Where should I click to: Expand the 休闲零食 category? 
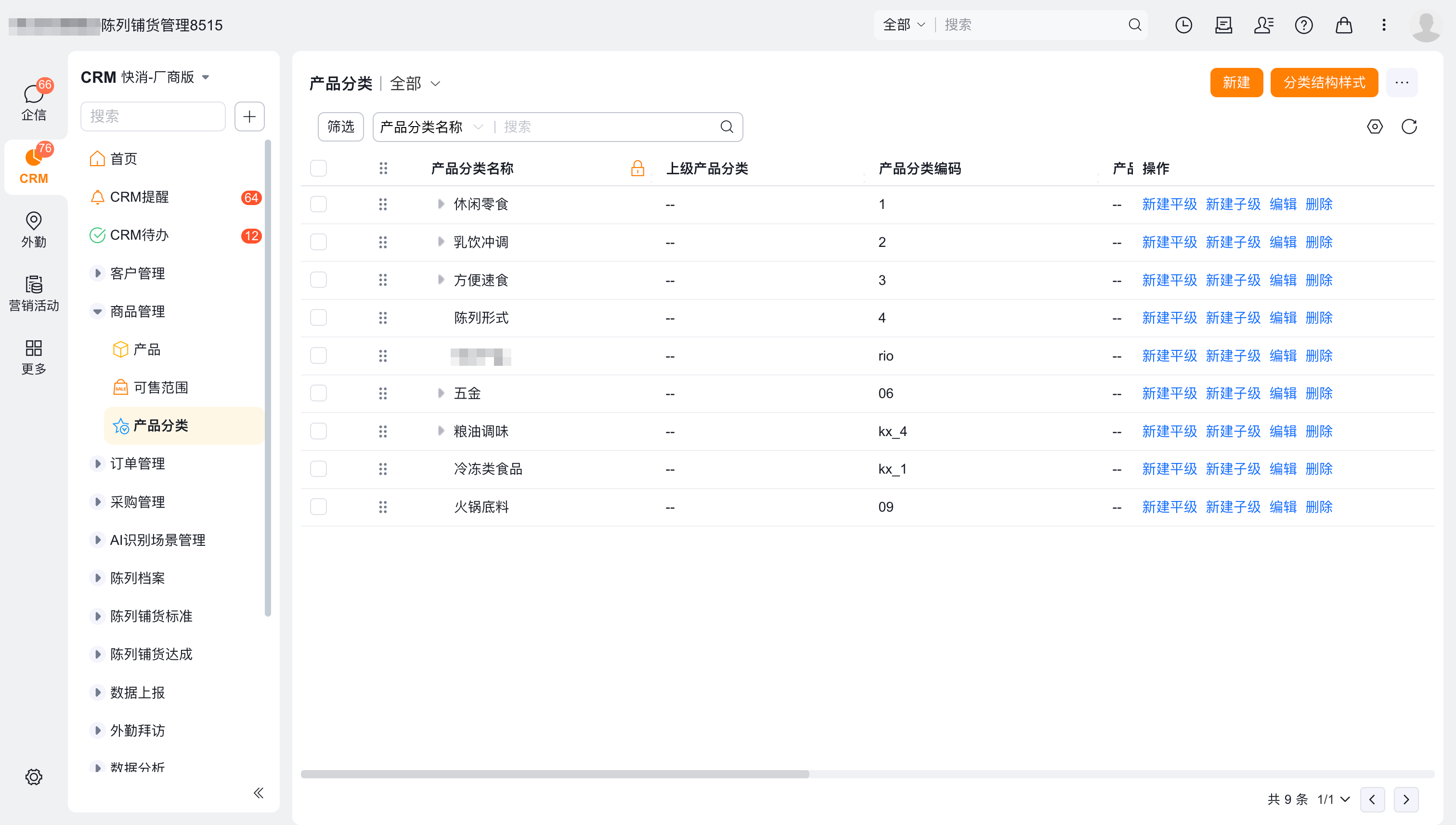point(441,204)
